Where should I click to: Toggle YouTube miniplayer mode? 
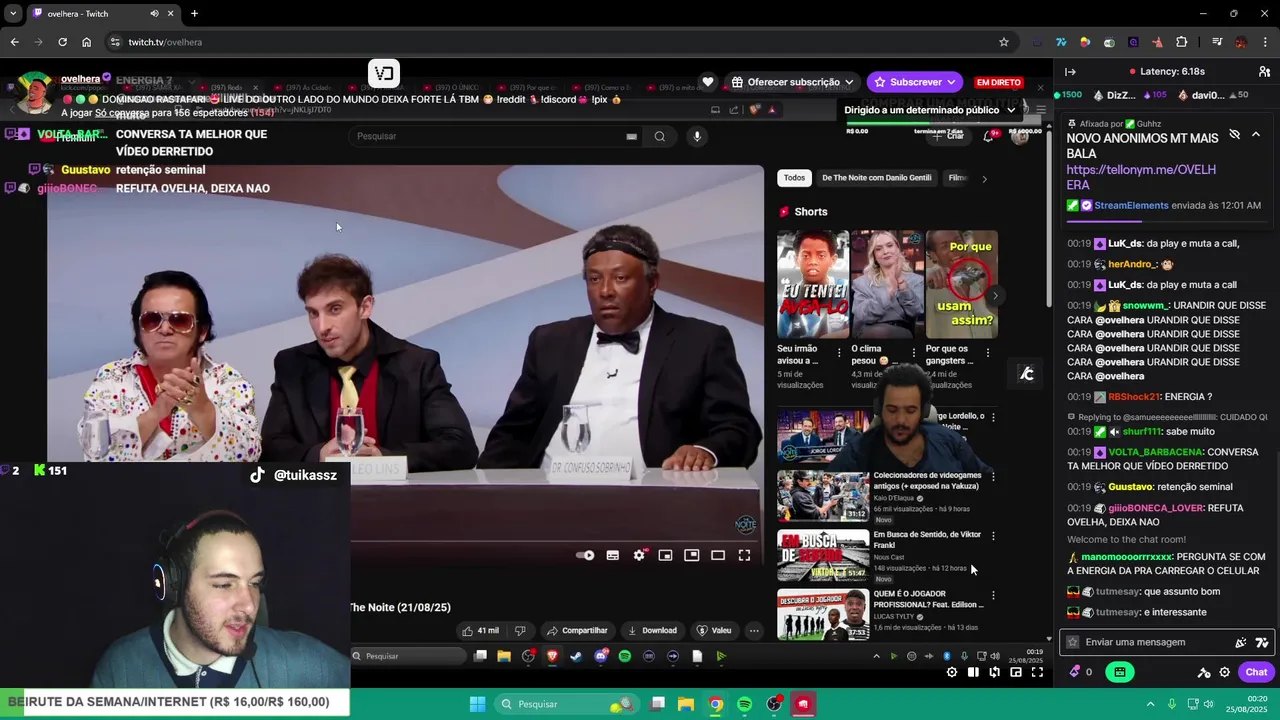coord(665,555)
